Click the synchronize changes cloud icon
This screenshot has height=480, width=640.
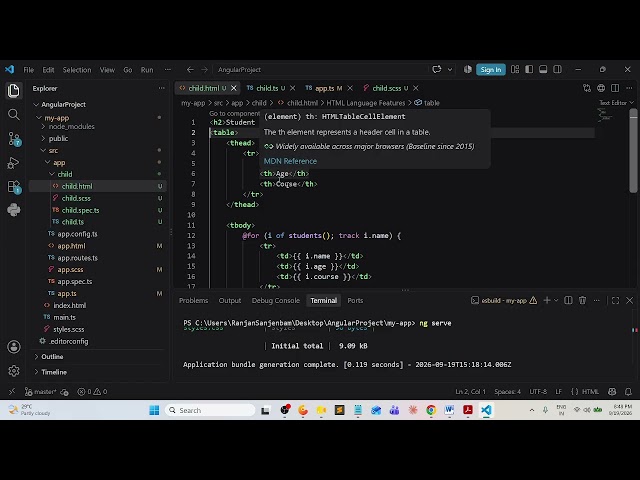(x=64, y=392)
